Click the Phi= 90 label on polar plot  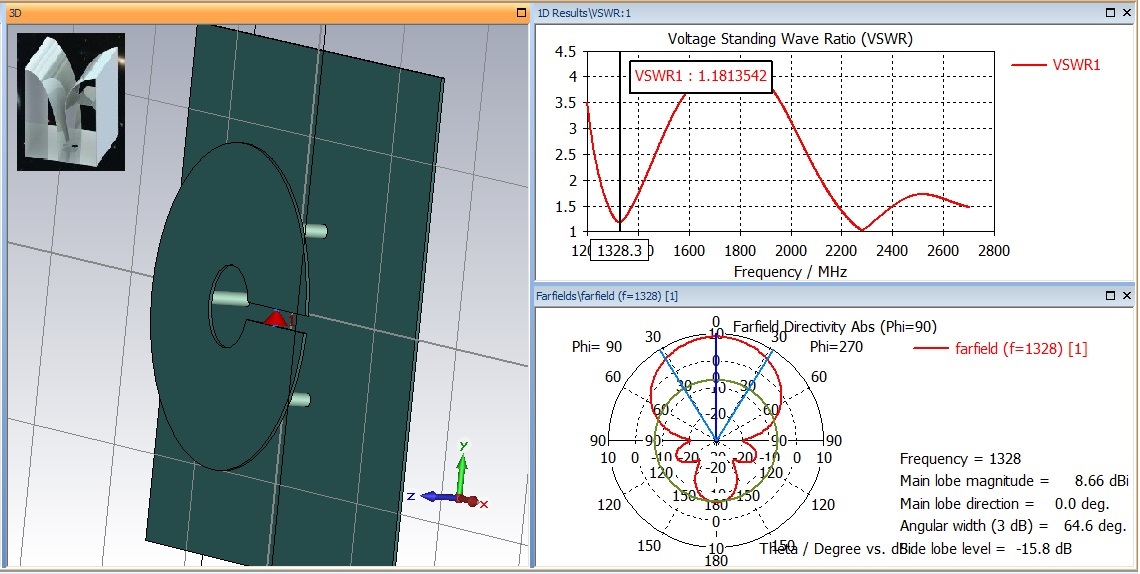point(597,347)
